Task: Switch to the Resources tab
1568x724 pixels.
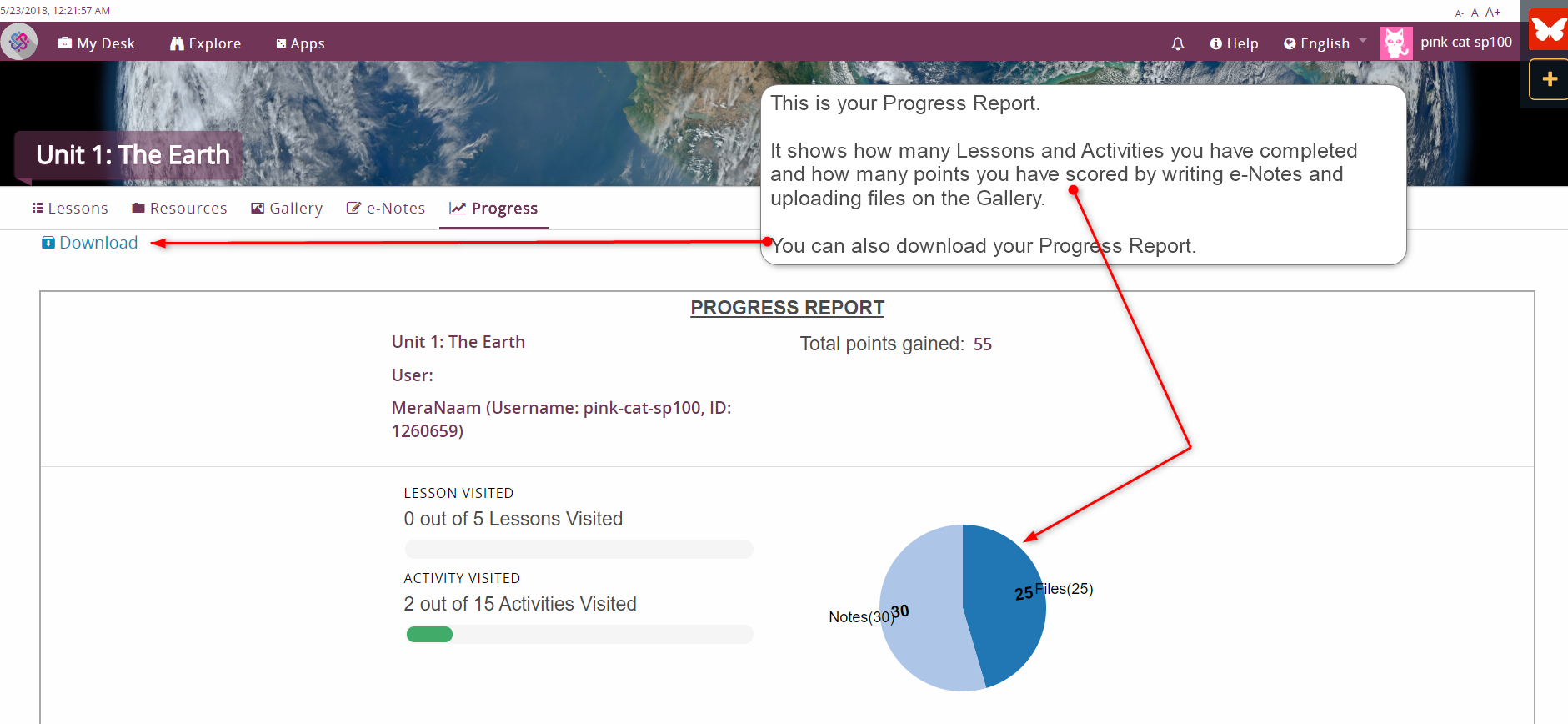Action: tap(179, 209)
